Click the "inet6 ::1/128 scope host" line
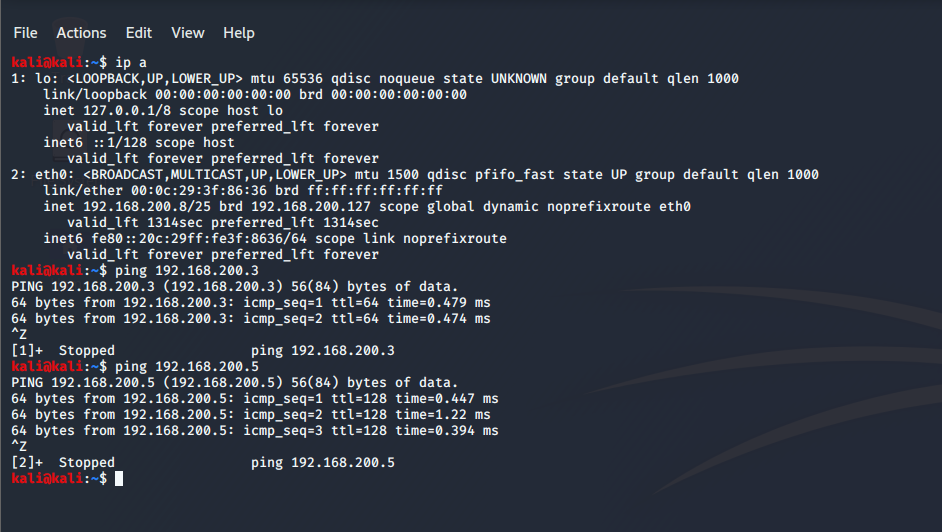 139,142
